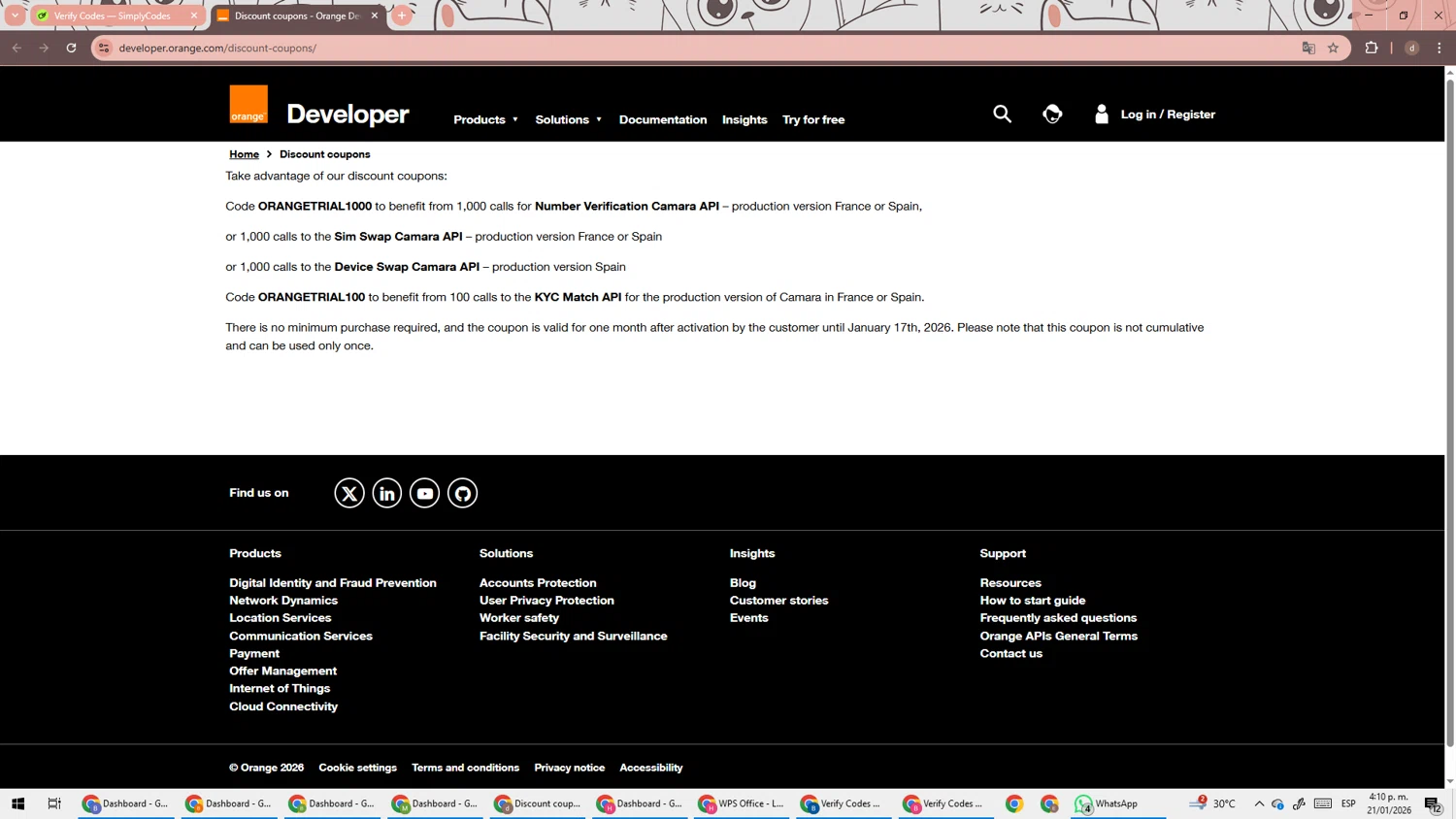Click the keyboard icon in system tray
The height and width of the screenshot is (819, 1456).
point(1323,803)
